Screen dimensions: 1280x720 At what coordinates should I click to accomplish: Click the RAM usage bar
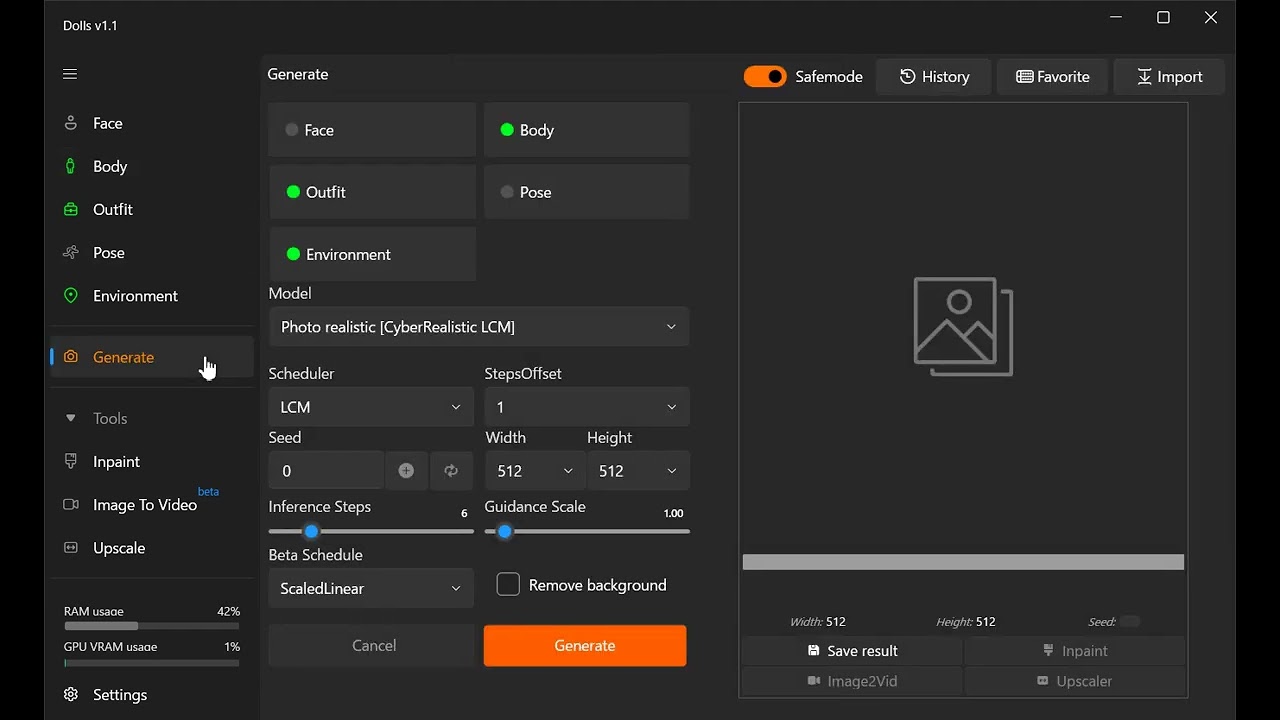point(152,626)
